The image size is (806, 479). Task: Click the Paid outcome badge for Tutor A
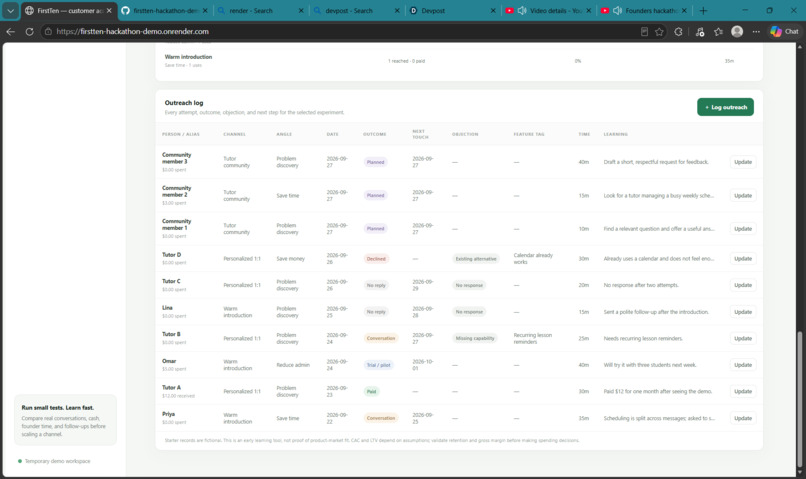371,392
